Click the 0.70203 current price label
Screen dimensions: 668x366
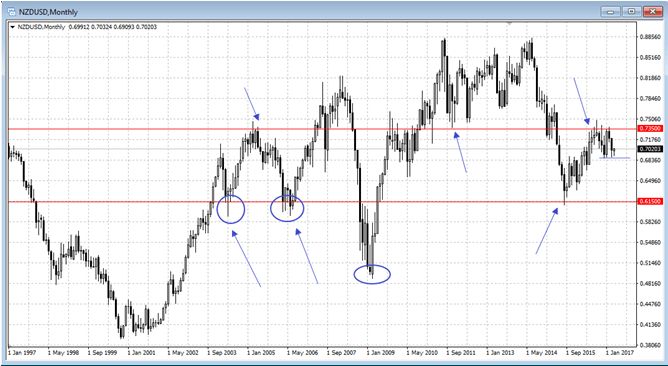pyautogui.click(x=650, y=149)
